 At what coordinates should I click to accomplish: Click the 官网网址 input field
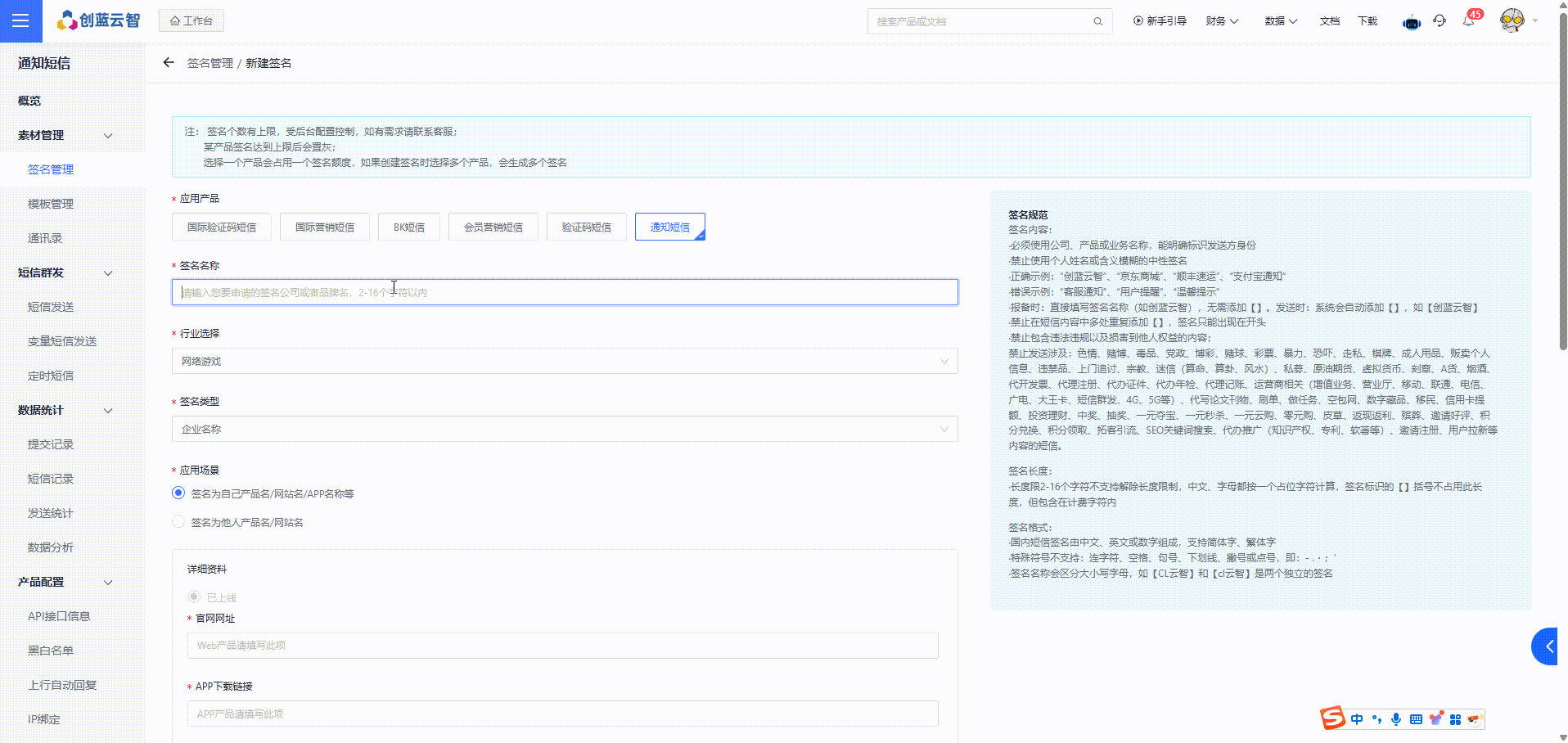point(562,646)
